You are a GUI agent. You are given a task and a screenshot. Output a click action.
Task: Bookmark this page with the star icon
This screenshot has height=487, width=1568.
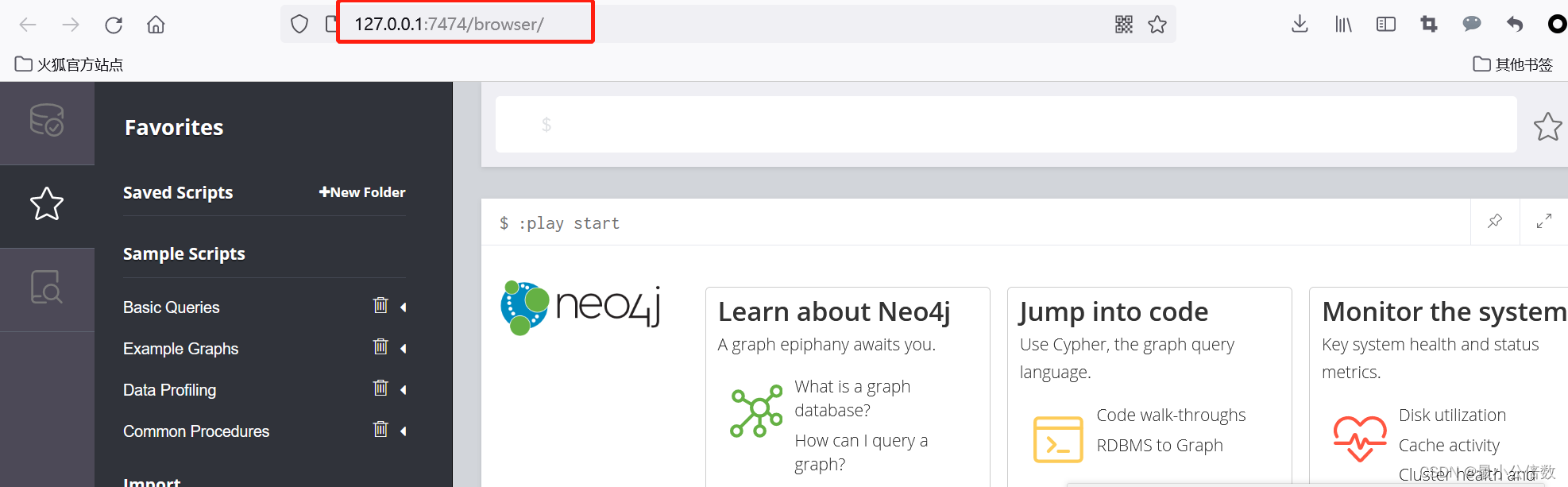click(1157, 25)
